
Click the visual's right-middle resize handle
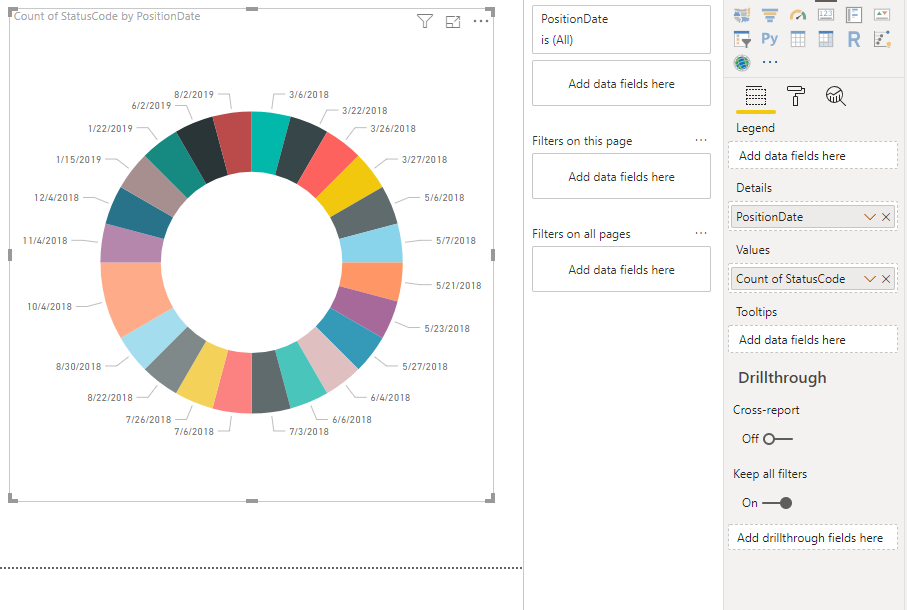(493, 255)
